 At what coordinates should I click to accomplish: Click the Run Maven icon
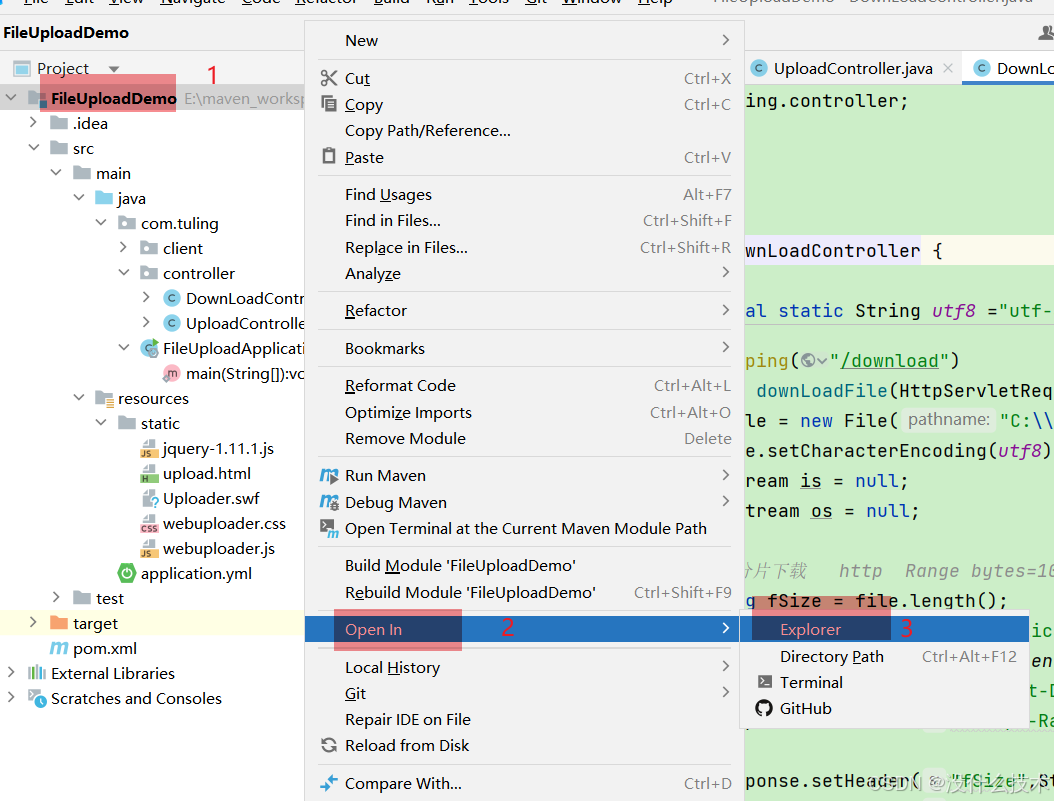click(x=329, y=476)
